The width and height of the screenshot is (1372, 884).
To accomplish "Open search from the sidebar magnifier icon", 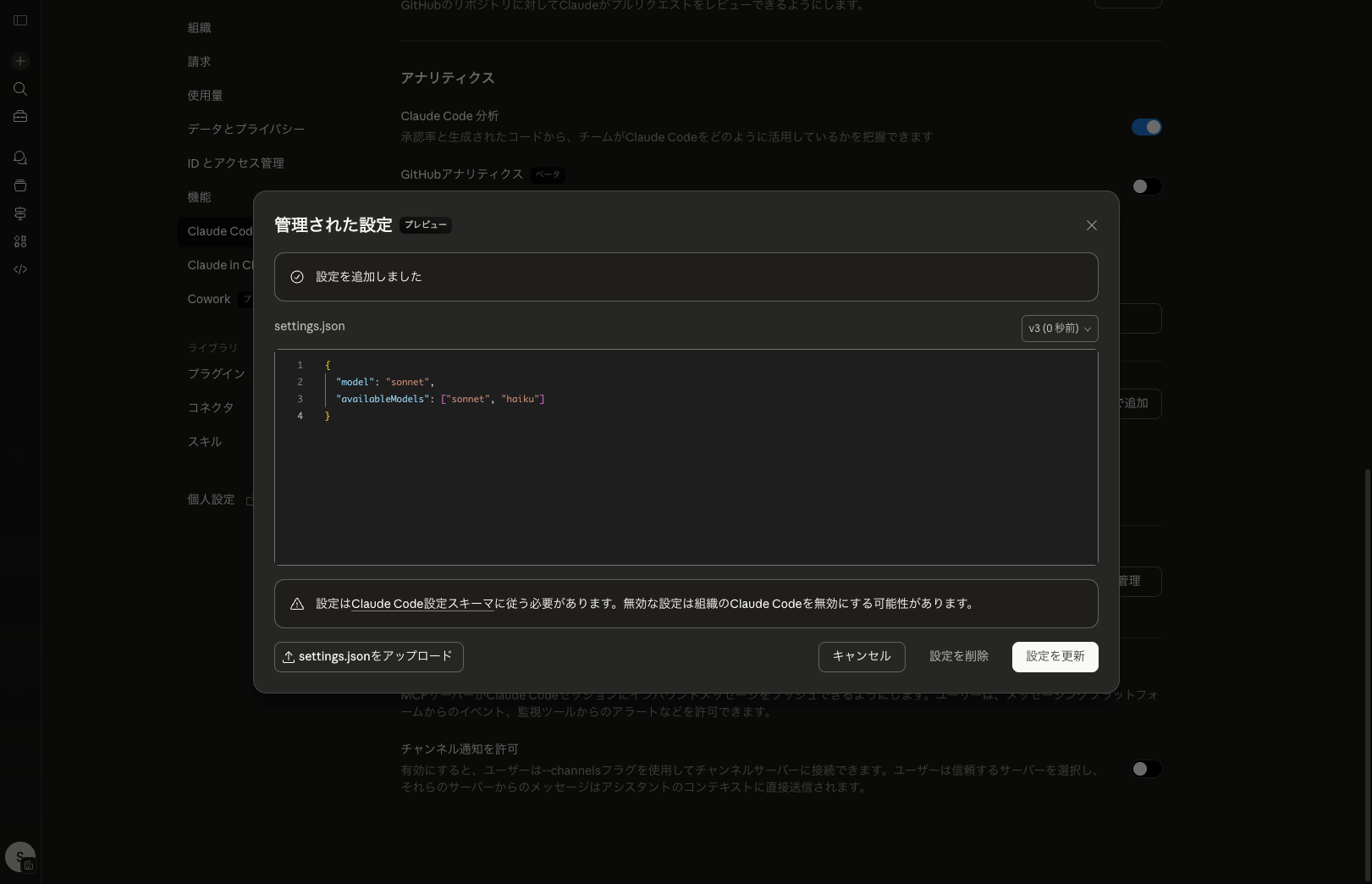I will point(19,89).
